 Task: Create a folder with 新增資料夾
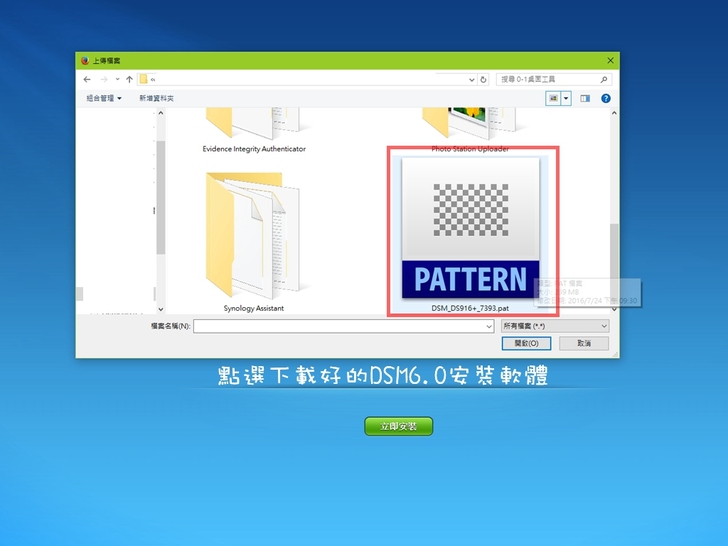(156, 98)
